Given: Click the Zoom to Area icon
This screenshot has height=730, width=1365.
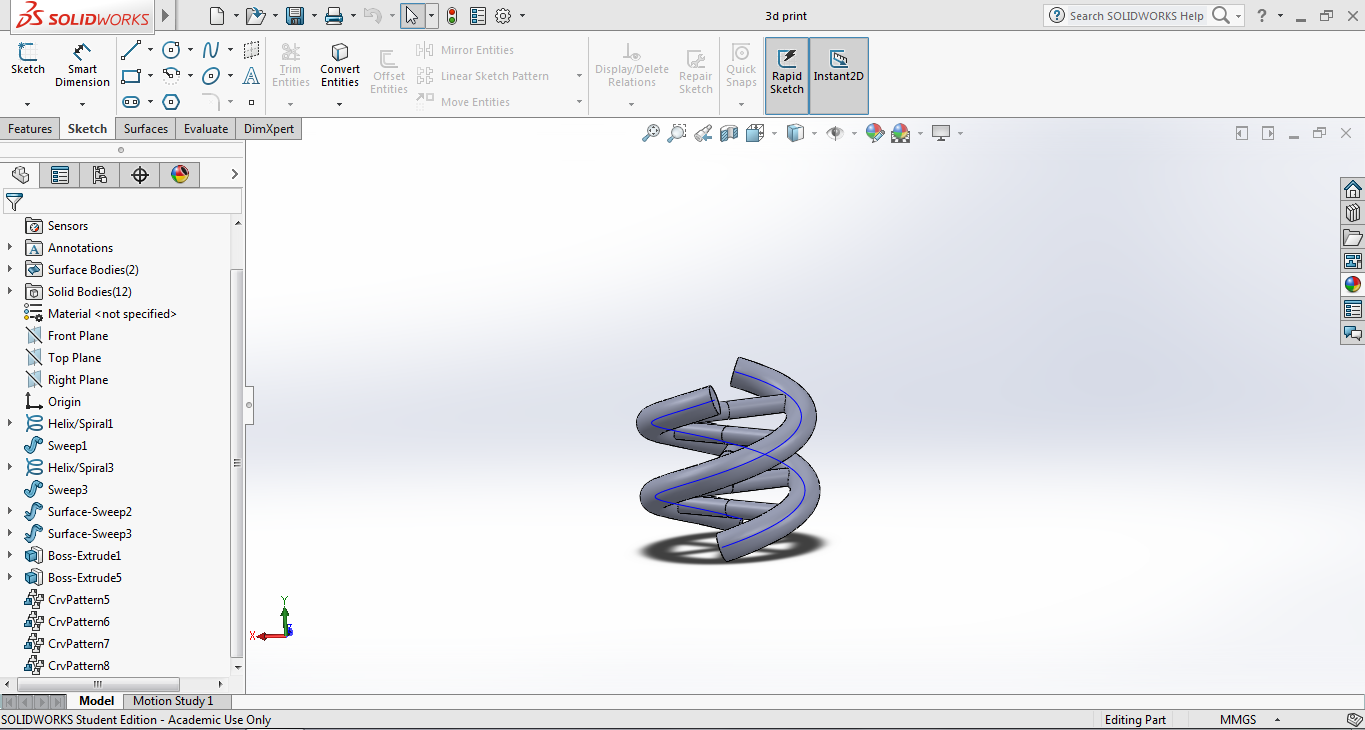Looking at the screenshot, I should tap(677, 132).
